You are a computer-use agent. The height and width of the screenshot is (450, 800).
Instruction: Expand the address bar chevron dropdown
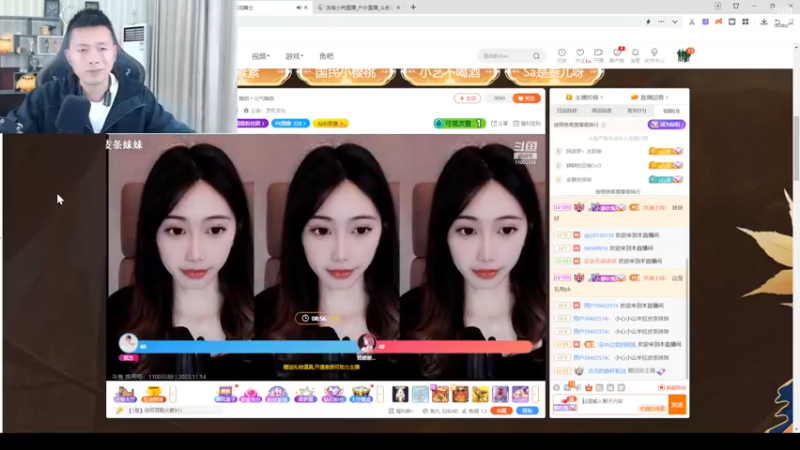click(674, 22)
